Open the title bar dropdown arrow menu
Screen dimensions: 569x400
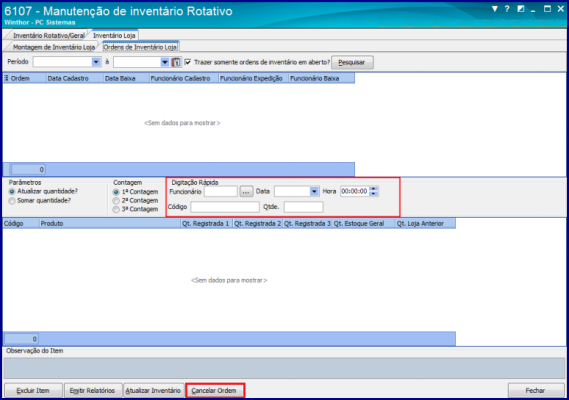coord(495,9)
